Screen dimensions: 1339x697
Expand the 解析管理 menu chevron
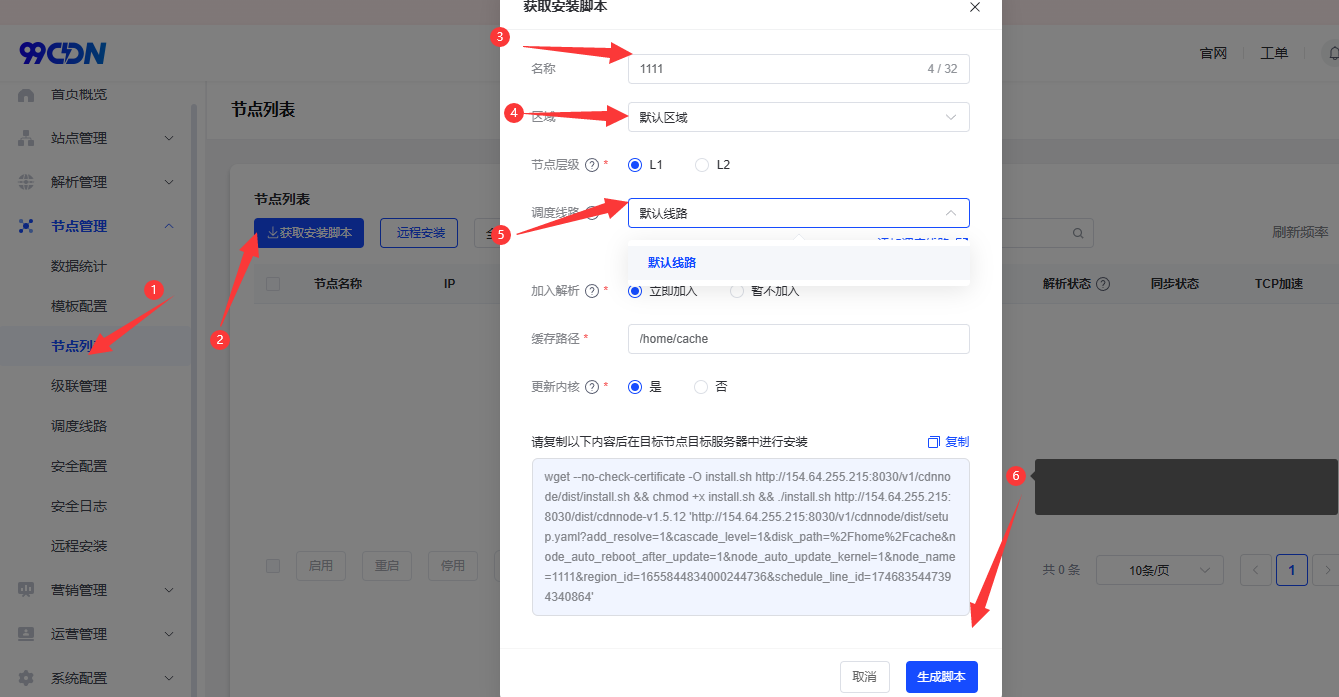pos(169,182)
